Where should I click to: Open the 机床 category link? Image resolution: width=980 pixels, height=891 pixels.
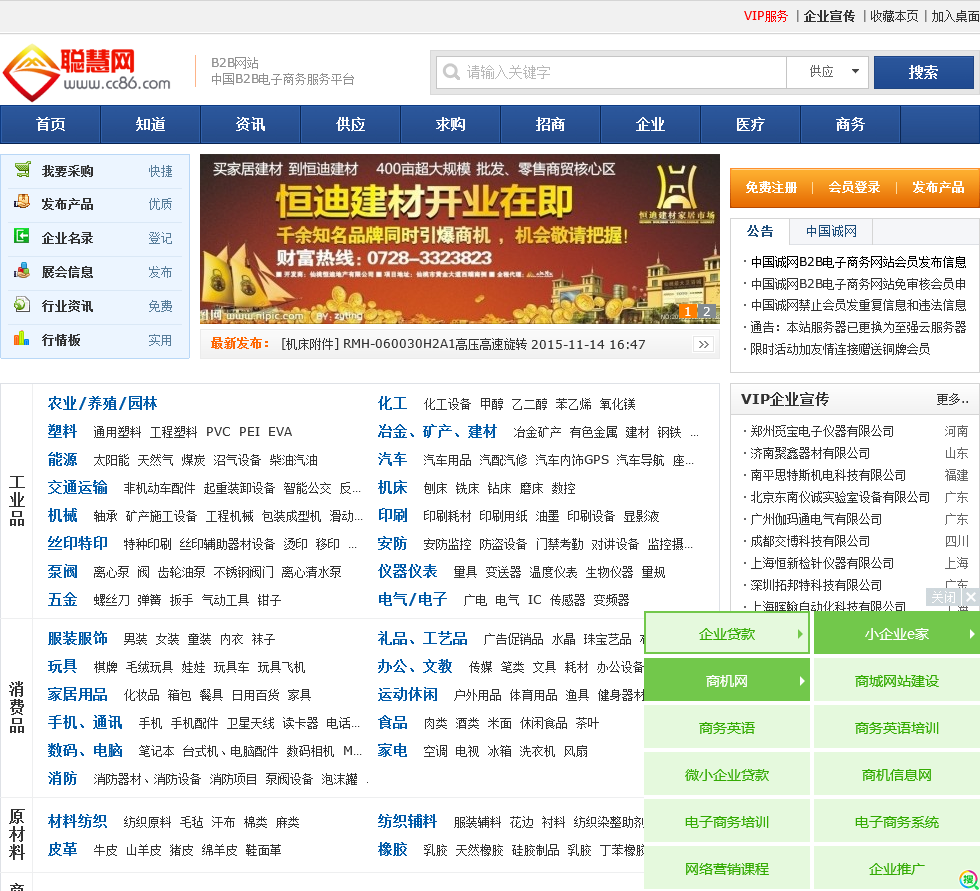pyautogui.click(x=392, y=487)
